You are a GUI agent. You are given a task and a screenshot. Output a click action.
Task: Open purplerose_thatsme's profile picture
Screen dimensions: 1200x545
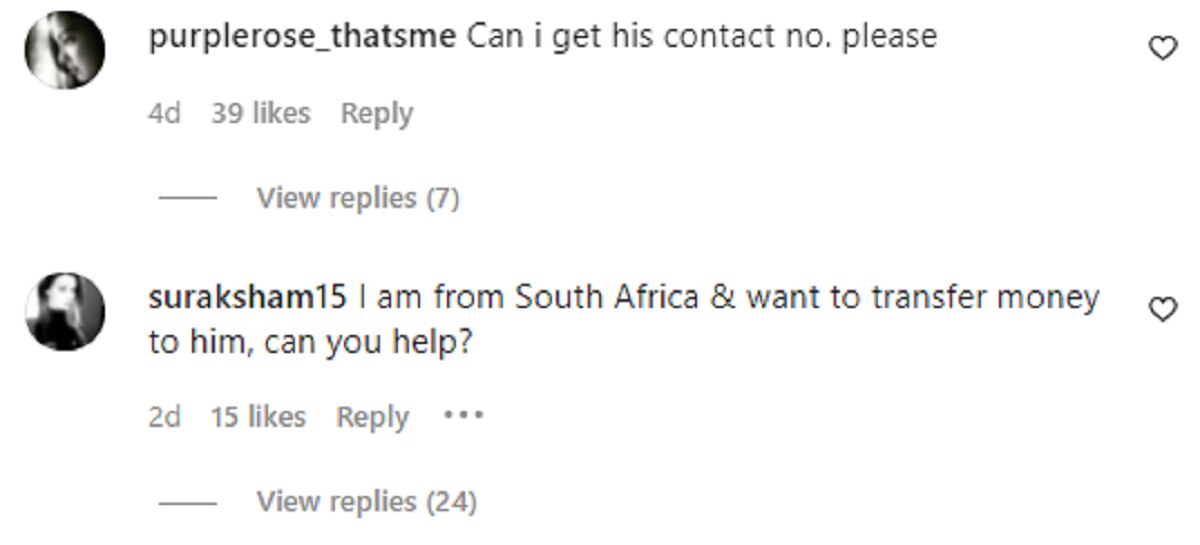click(x=64, y=50)
